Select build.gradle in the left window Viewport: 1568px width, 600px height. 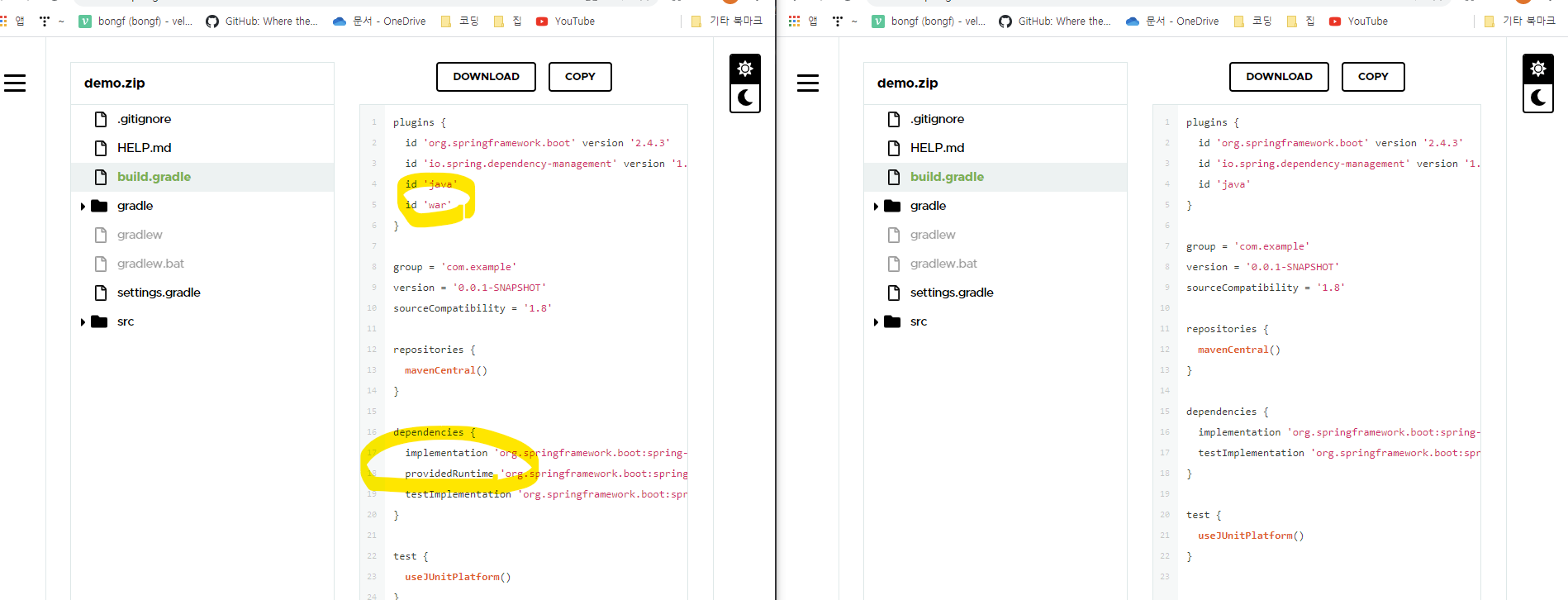[202, 177]
